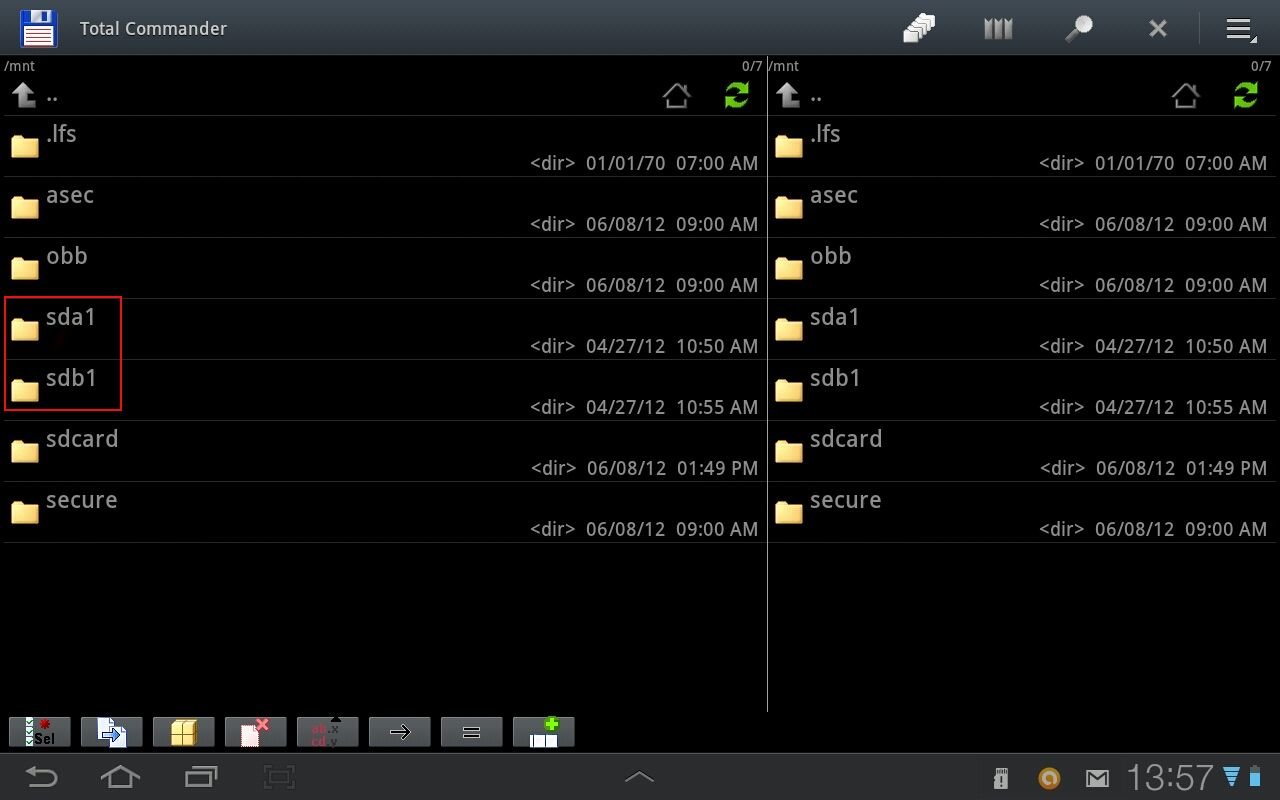This screenshot has width=1280, height=800.
Task: Tap the arrow switch-panel button
Action: point(400,732)
